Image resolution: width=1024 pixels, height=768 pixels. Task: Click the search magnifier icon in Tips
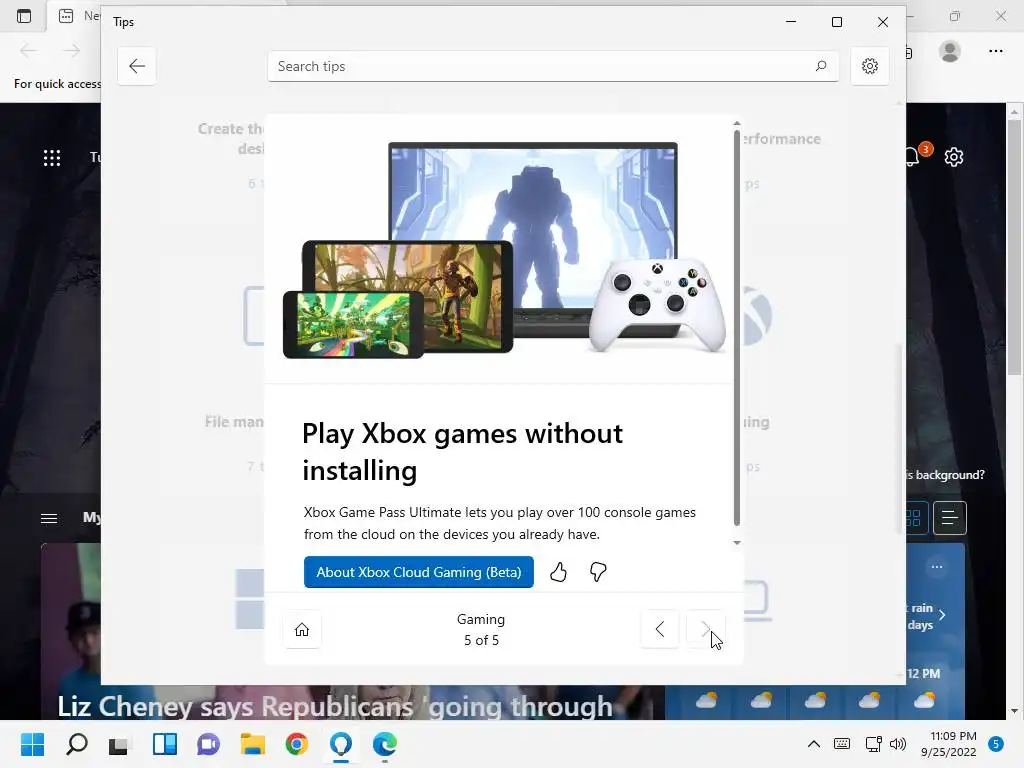coord(821,66)
